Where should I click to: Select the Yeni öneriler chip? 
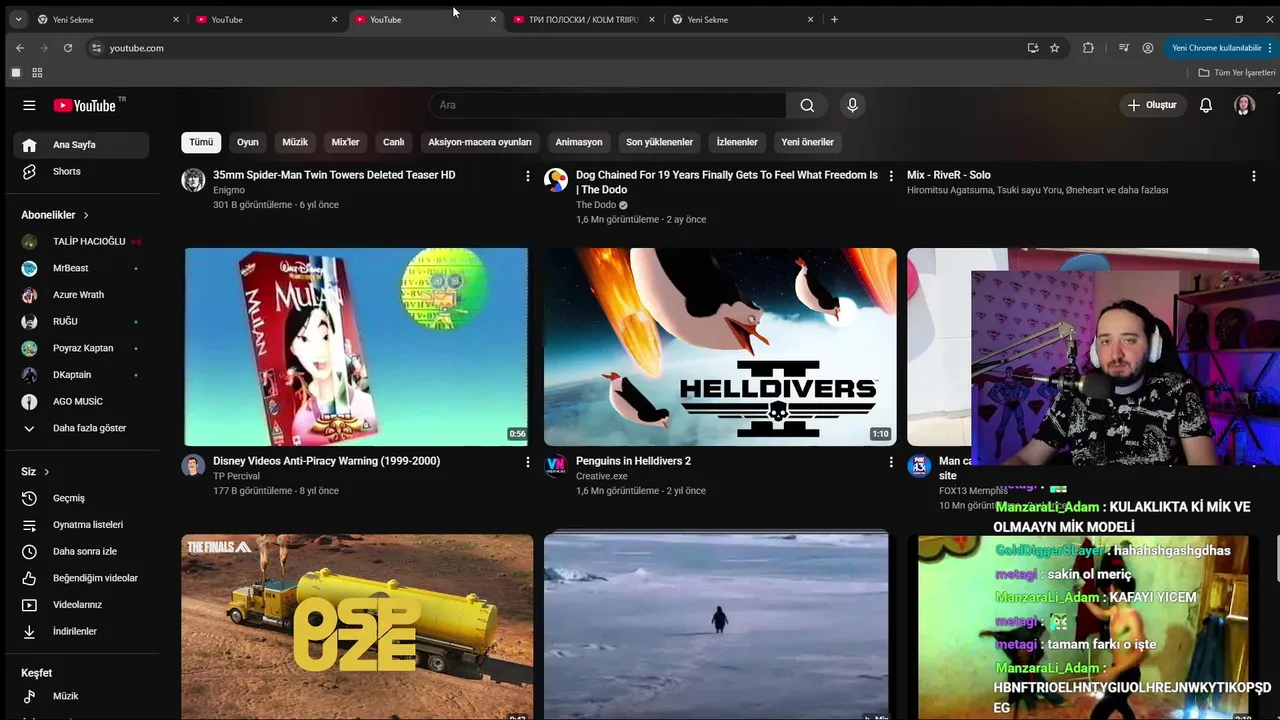808,142
